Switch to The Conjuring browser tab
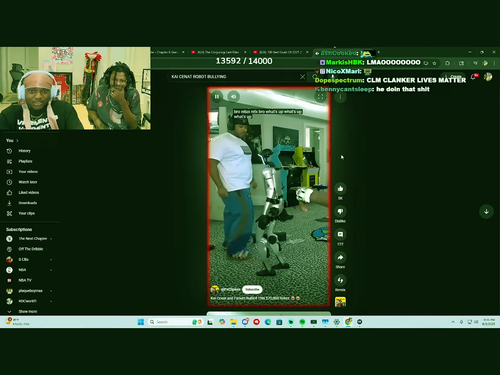Viewport: 500px width, 375px height. click(218, 52)
